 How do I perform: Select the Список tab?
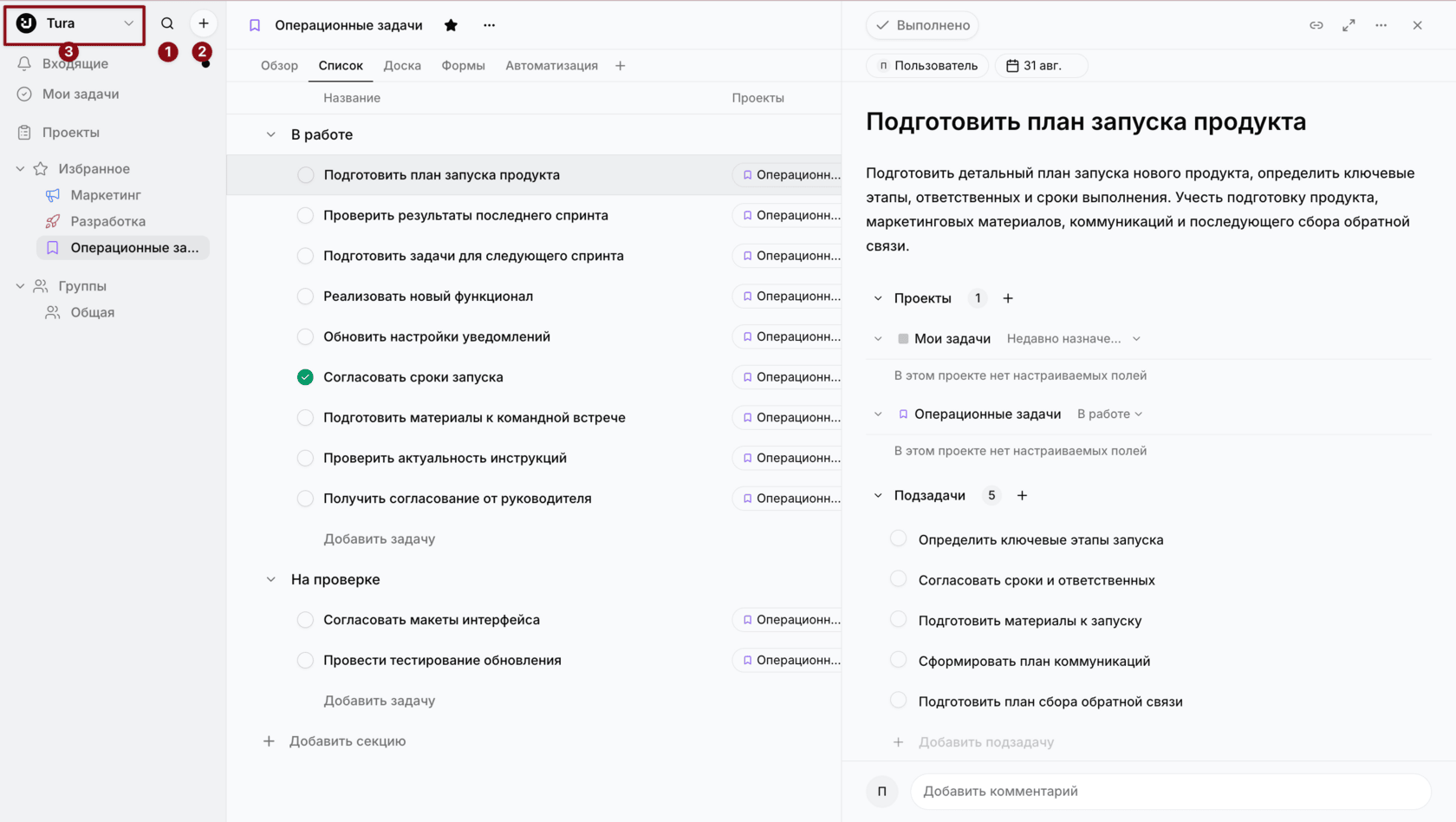pyautogui.click(x=341, y=66)
